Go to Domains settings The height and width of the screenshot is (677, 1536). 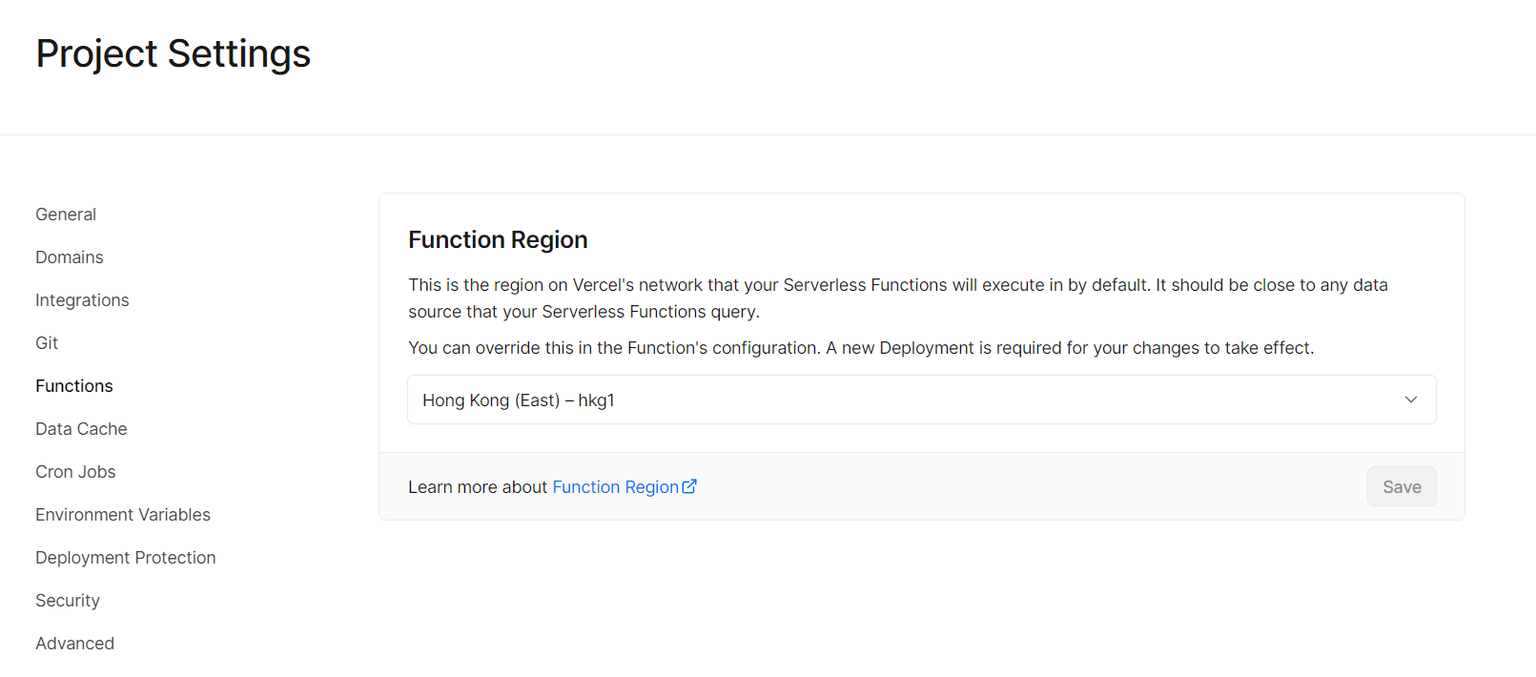69,257
